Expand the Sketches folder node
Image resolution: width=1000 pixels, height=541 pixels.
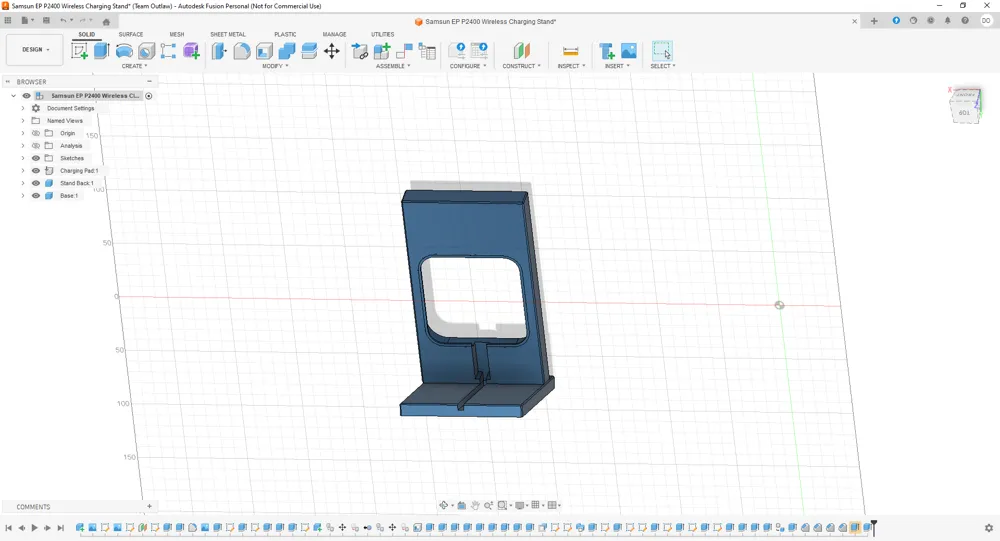[x=23, y=158]
